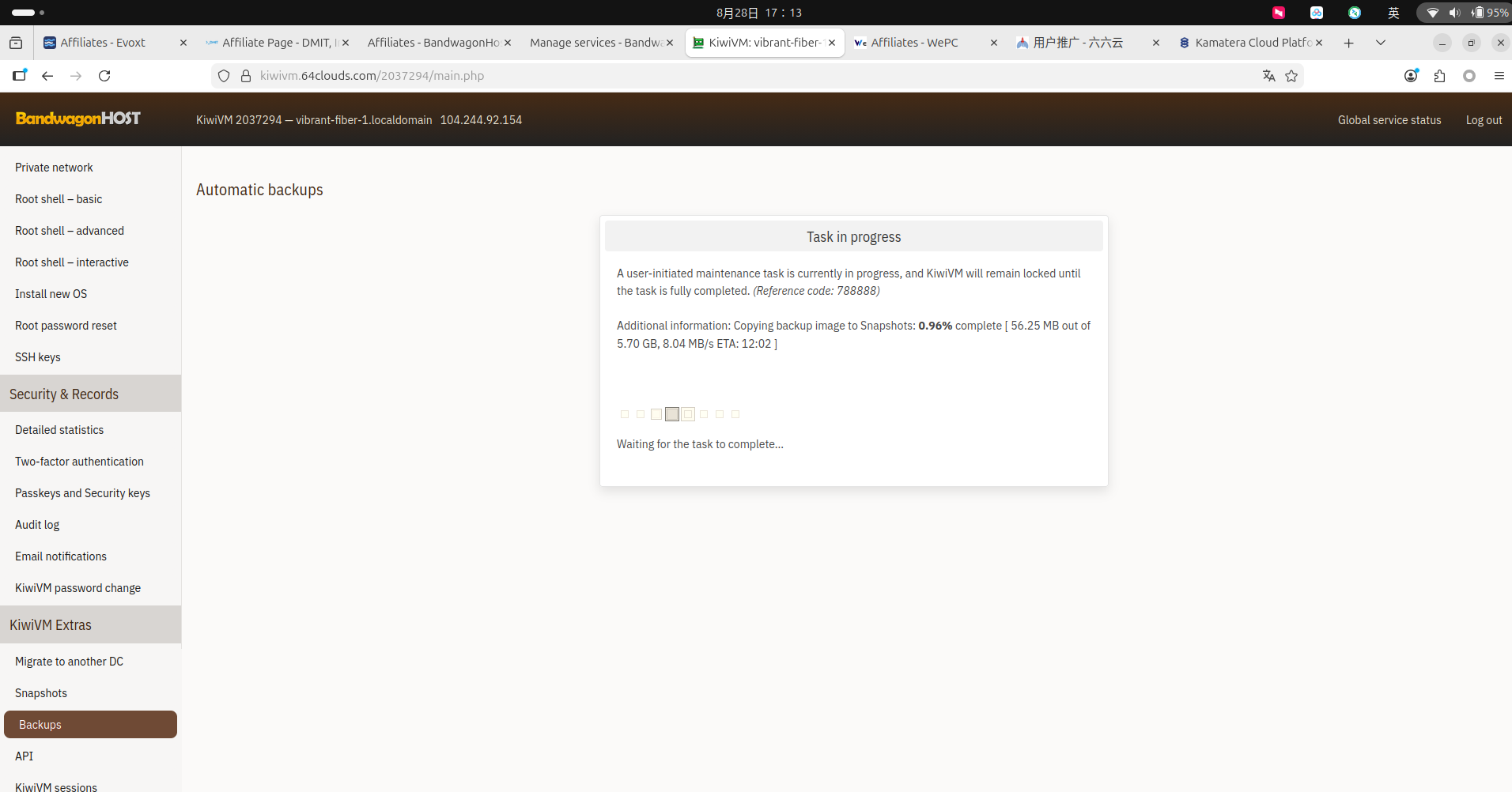Viewport: 1512px width, 792px height.
Task: Open a new browser tab
Action: 1349,43
